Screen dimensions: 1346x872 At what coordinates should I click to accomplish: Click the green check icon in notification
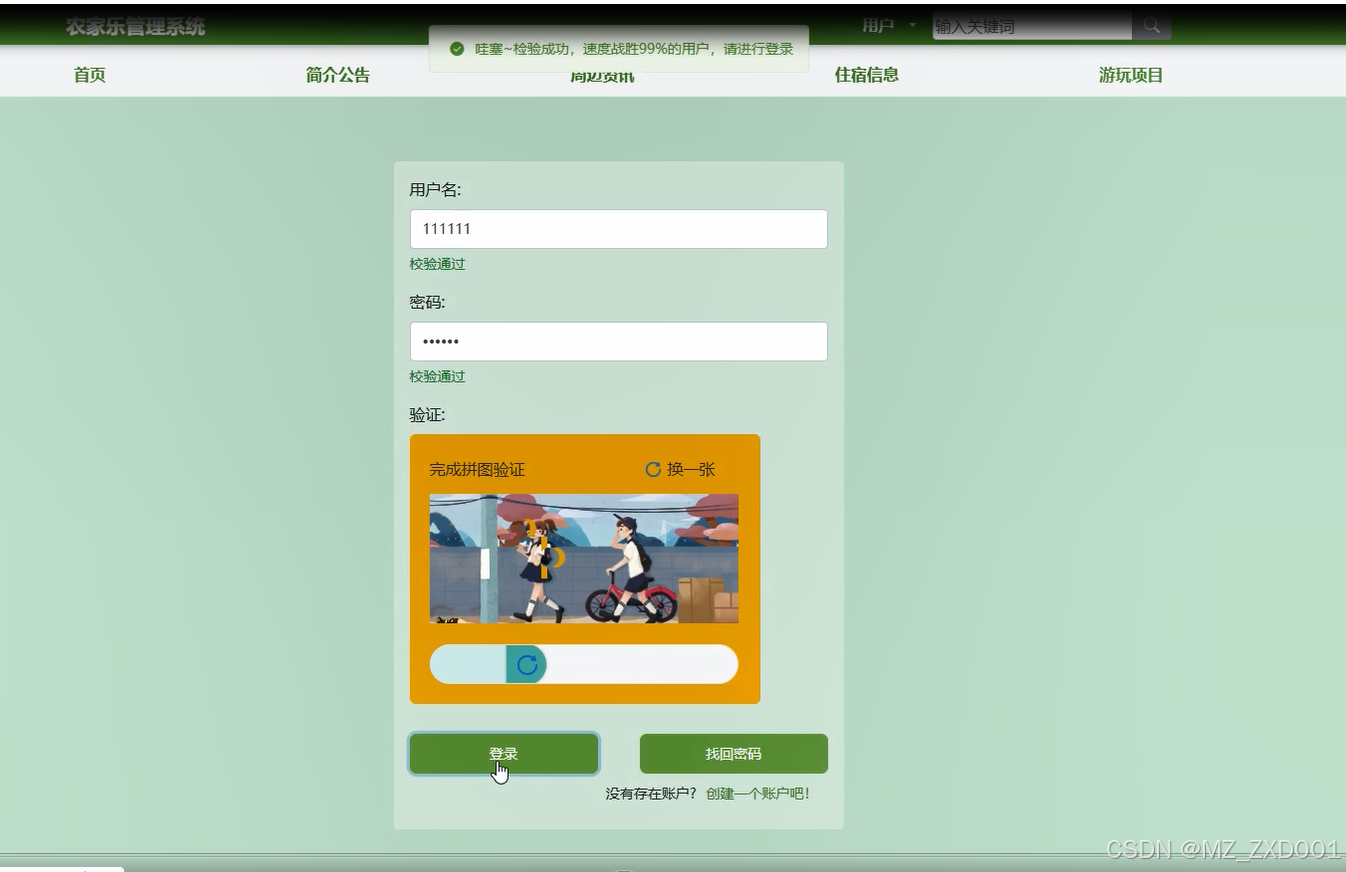(x=457, y=49)
